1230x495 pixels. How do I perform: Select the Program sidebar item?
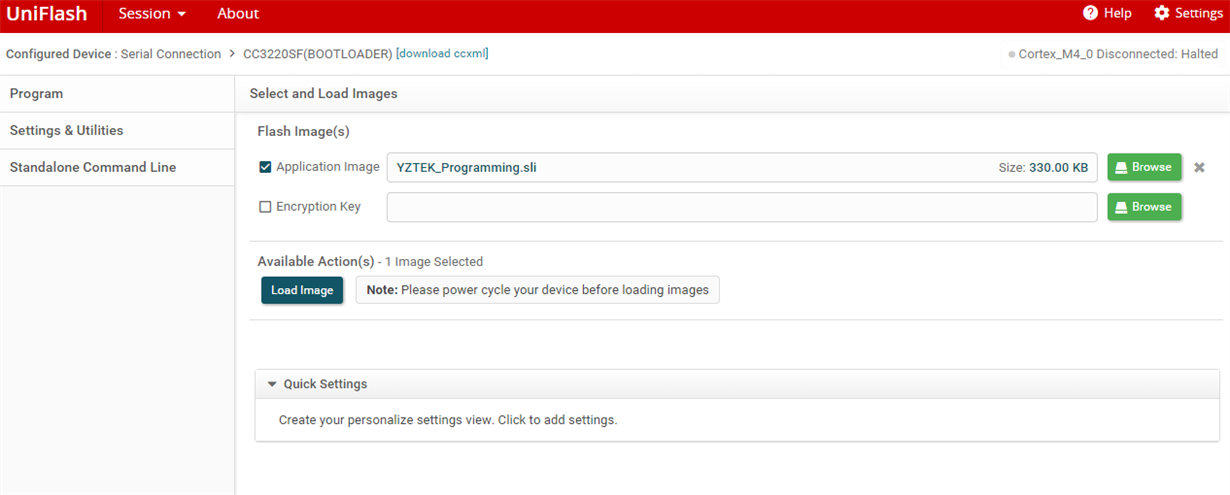[x=117, y=94]
